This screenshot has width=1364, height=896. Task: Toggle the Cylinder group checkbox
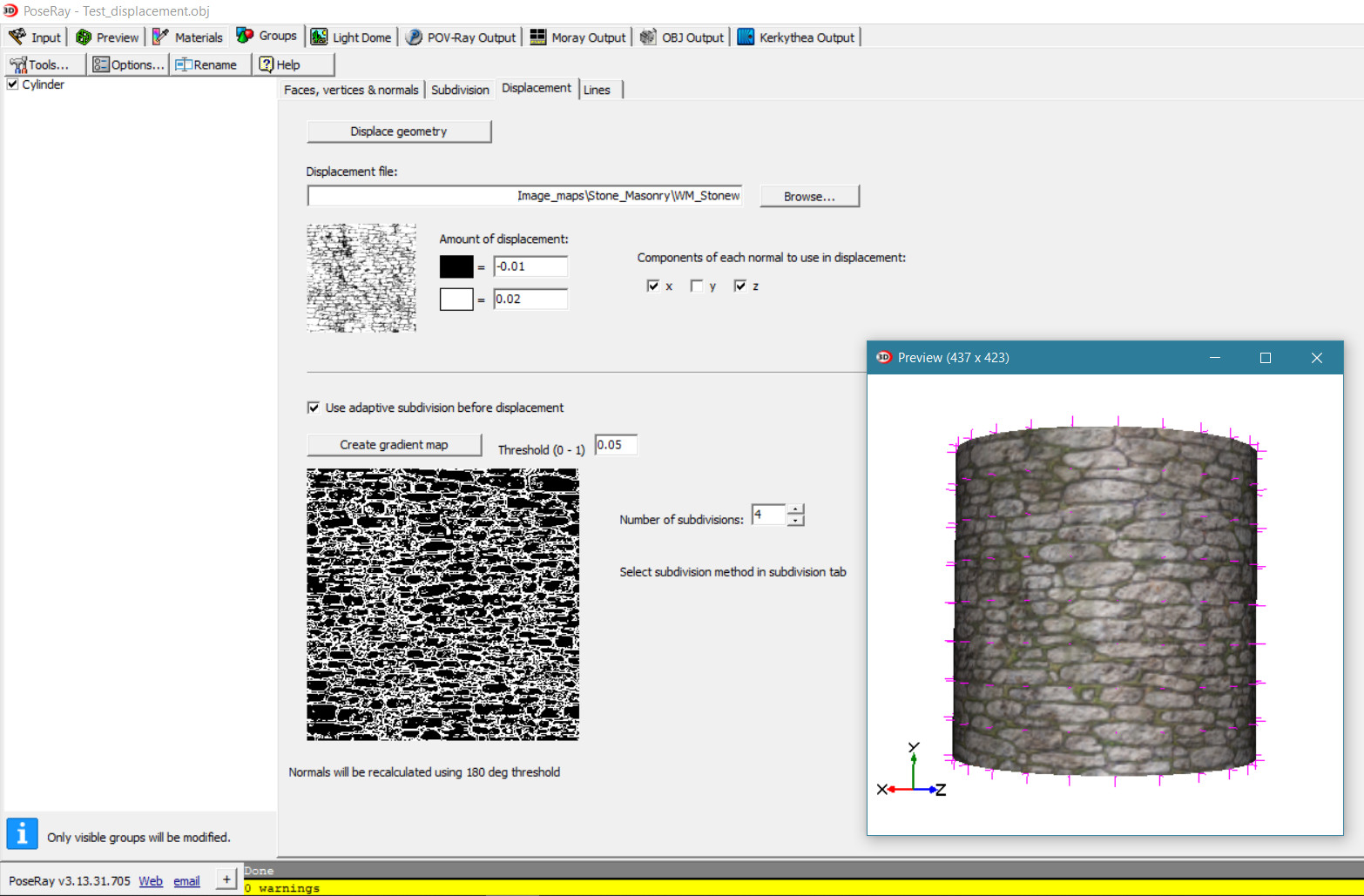13,84
